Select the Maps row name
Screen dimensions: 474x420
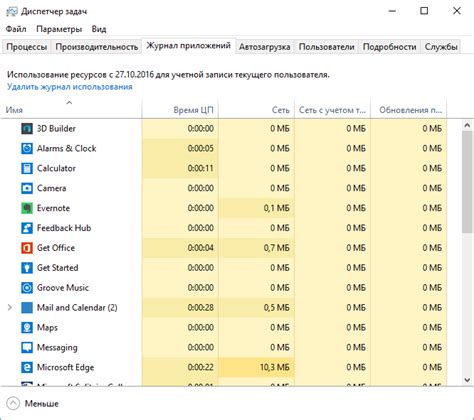[47, 327]
